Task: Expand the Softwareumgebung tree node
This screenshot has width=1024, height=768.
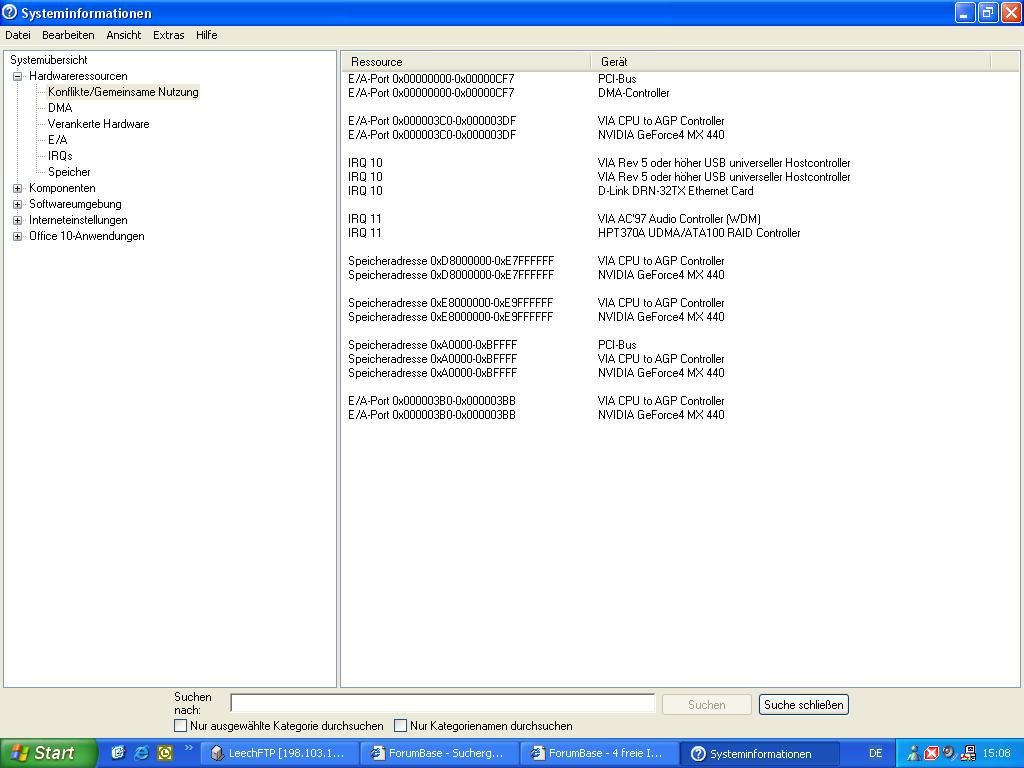Action: 18,204
